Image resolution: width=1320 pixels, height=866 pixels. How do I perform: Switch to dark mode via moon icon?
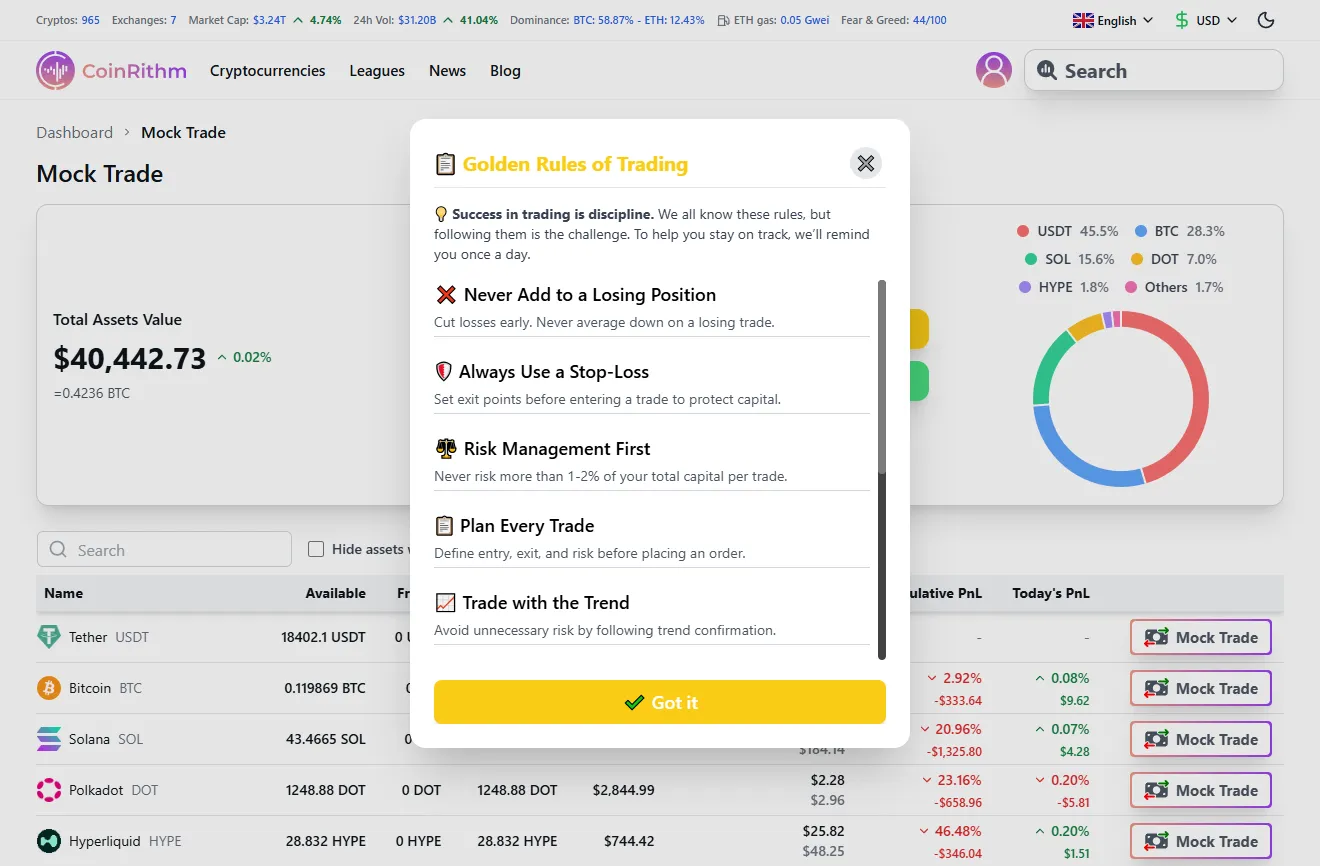pos(1265,19)
